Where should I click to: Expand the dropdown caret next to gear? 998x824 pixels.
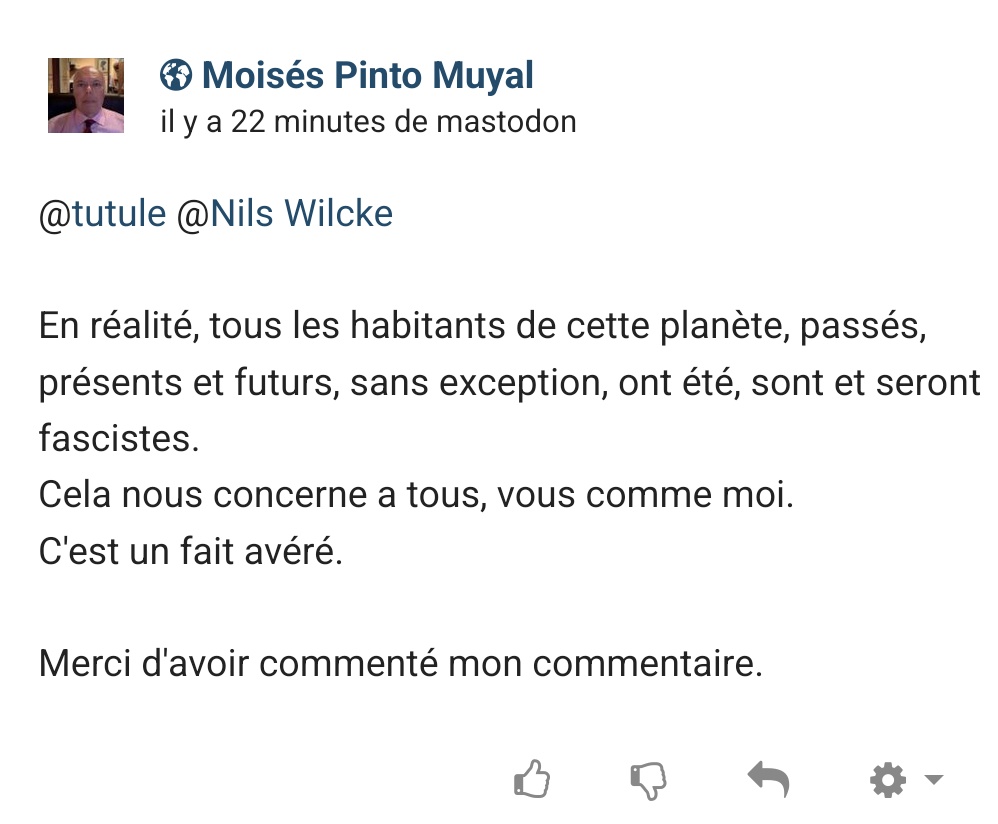pos(933,779)
